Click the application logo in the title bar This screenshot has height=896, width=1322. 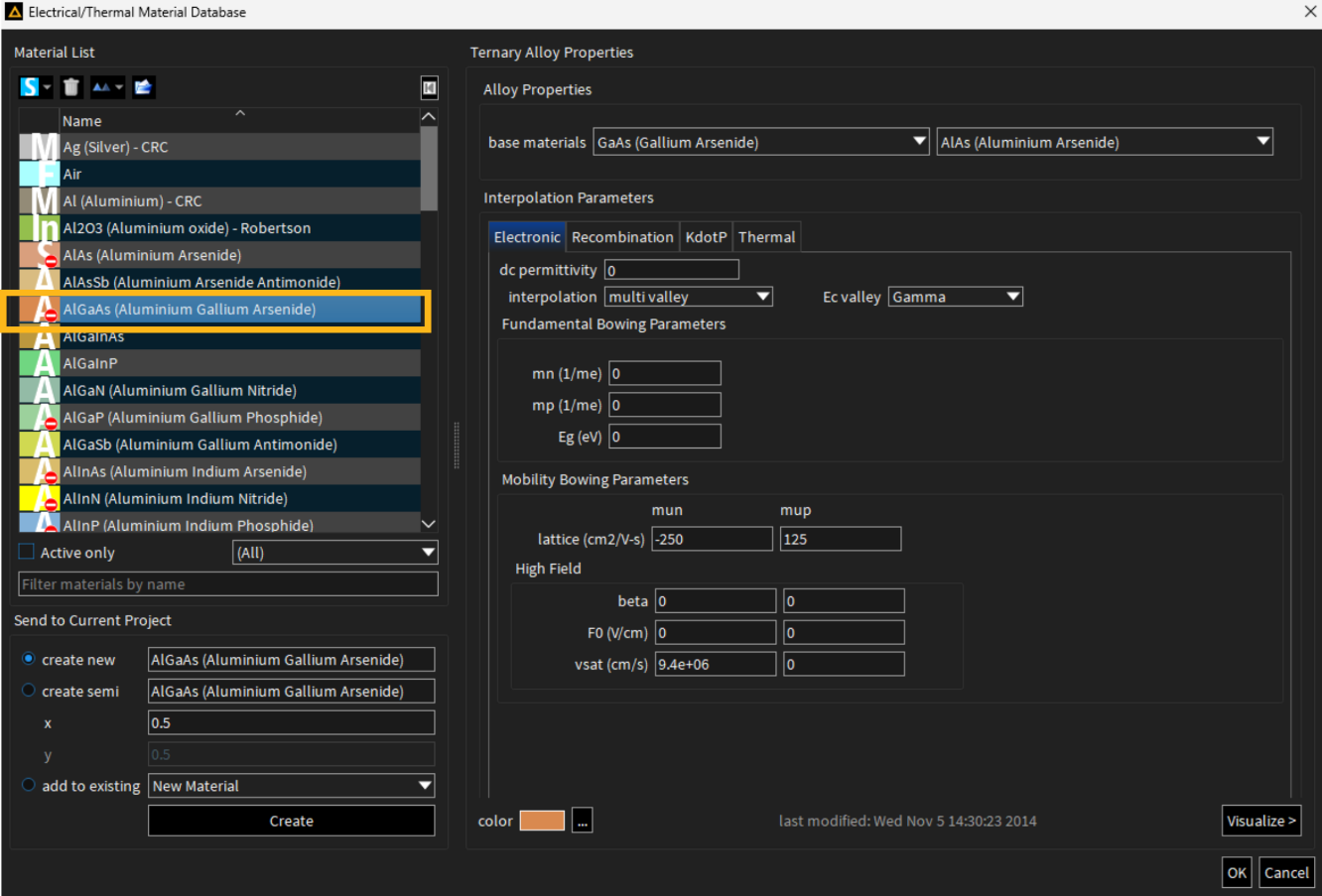14,12
